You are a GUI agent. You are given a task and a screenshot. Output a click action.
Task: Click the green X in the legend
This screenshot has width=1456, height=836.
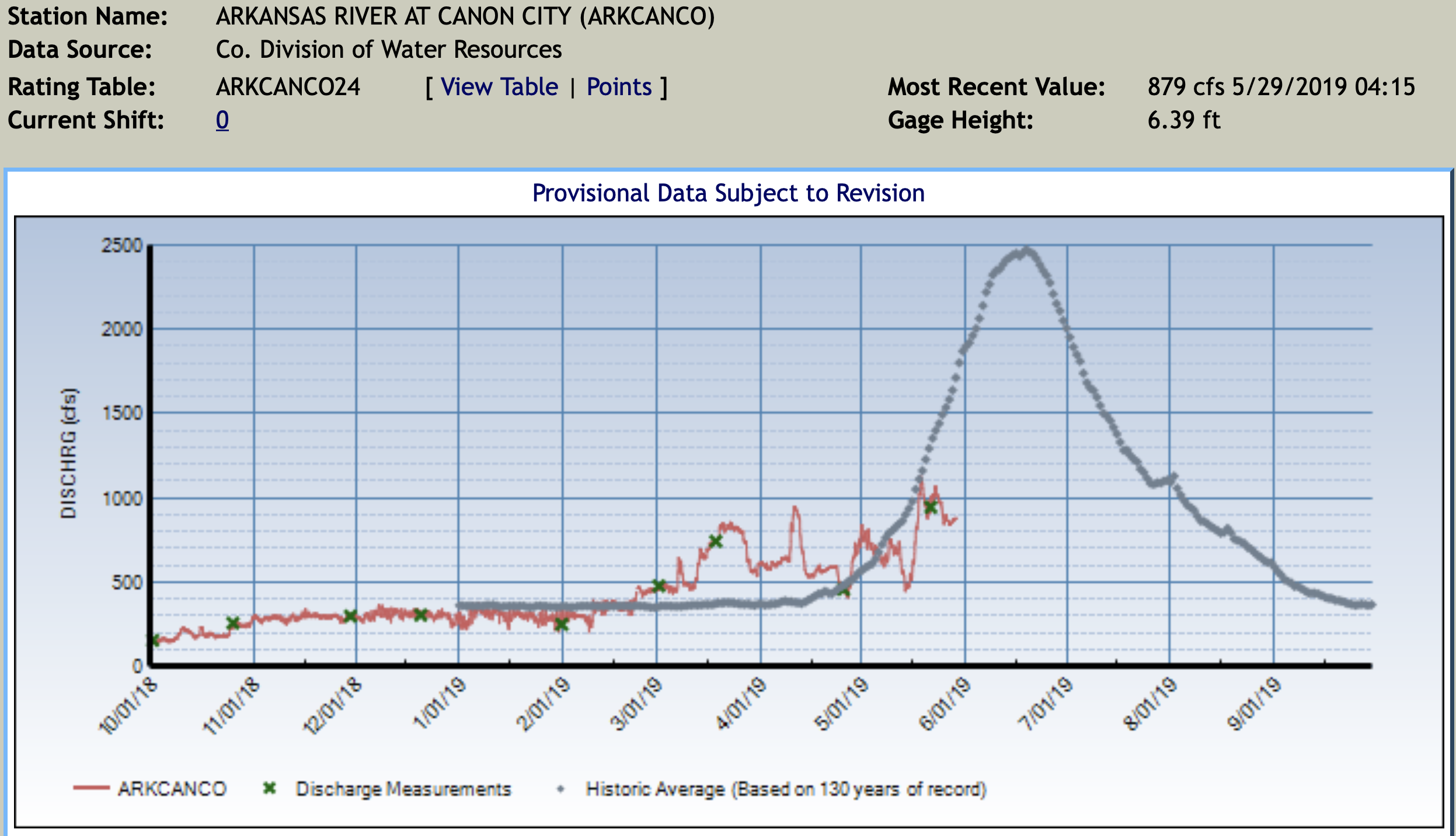coord(269,789)
